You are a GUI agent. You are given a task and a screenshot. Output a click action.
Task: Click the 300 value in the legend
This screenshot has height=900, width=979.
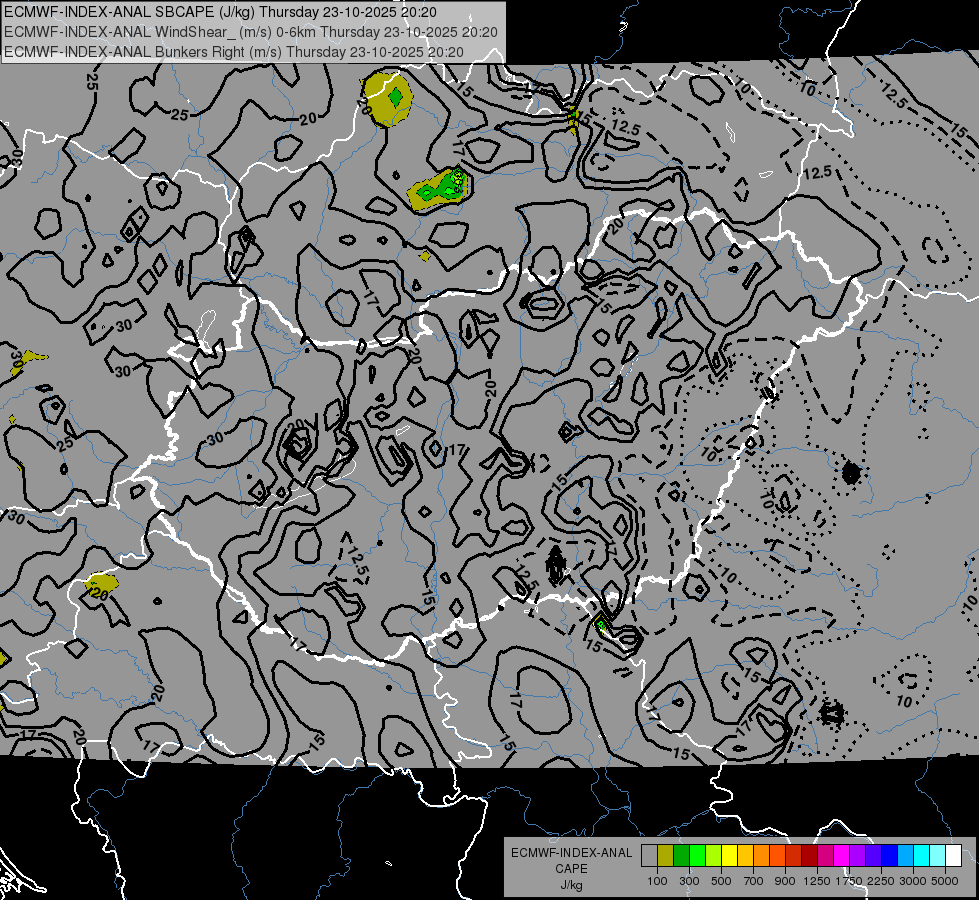689,881
